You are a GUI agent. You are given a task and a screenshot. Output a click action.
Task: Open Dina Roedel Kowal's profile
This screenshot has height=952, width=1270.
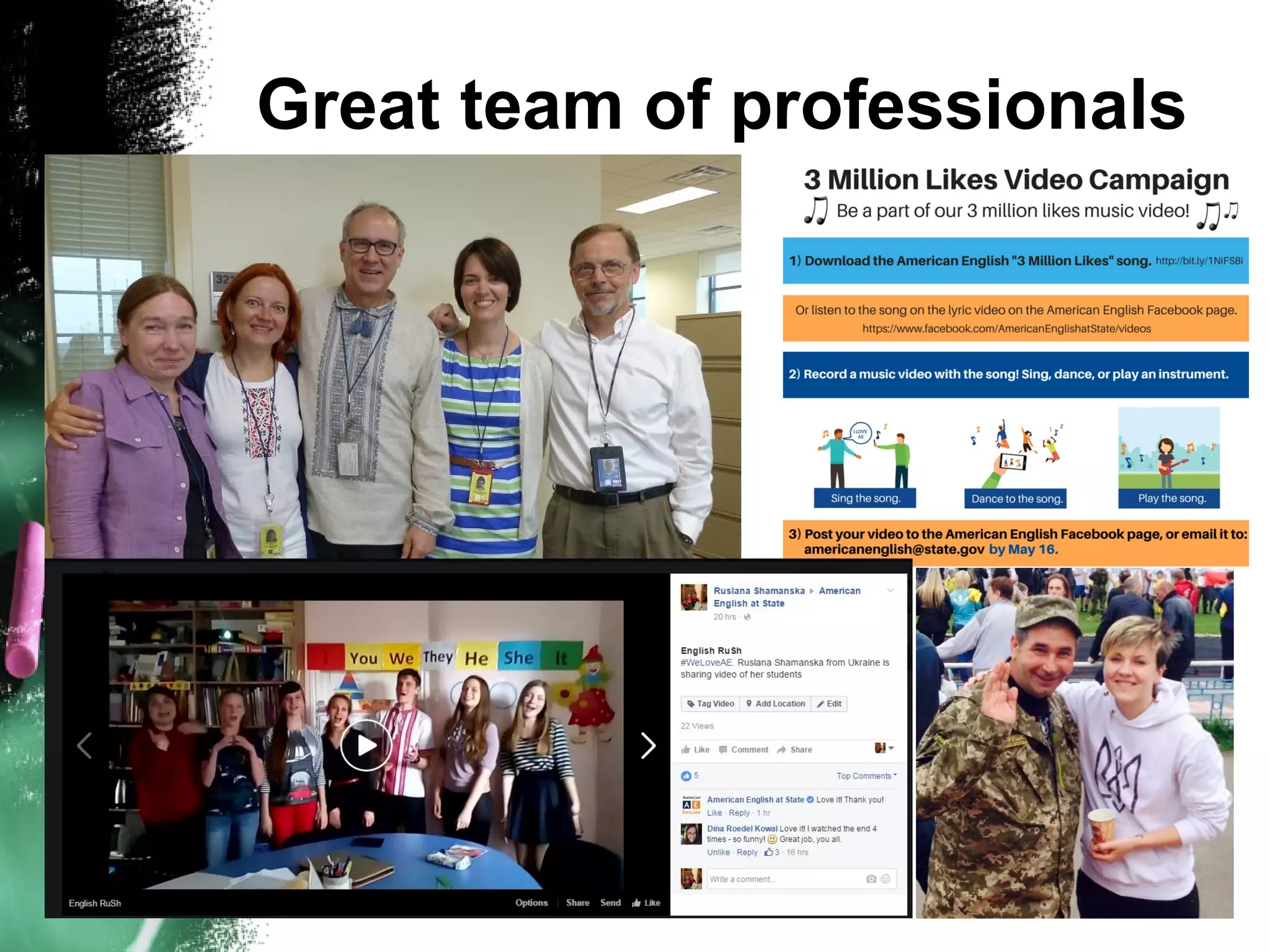(742, 828)
